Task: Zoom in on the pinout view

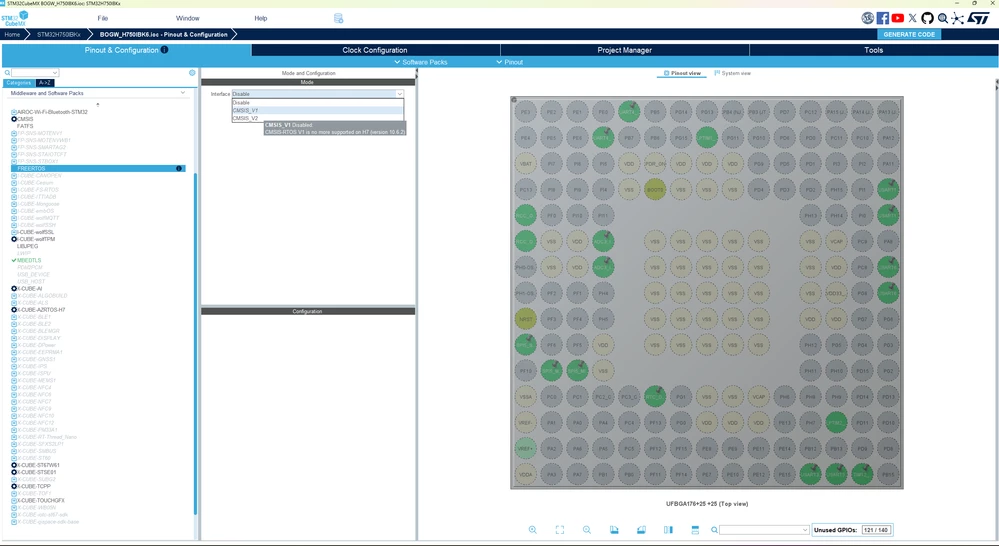Action: click(x=533, y=529)
